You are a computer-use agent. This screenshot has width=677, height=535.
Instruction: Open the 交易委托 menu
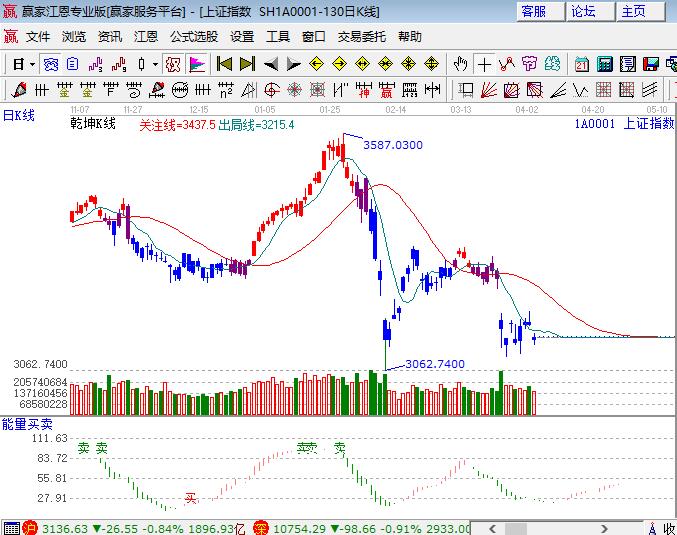point(361,36)
